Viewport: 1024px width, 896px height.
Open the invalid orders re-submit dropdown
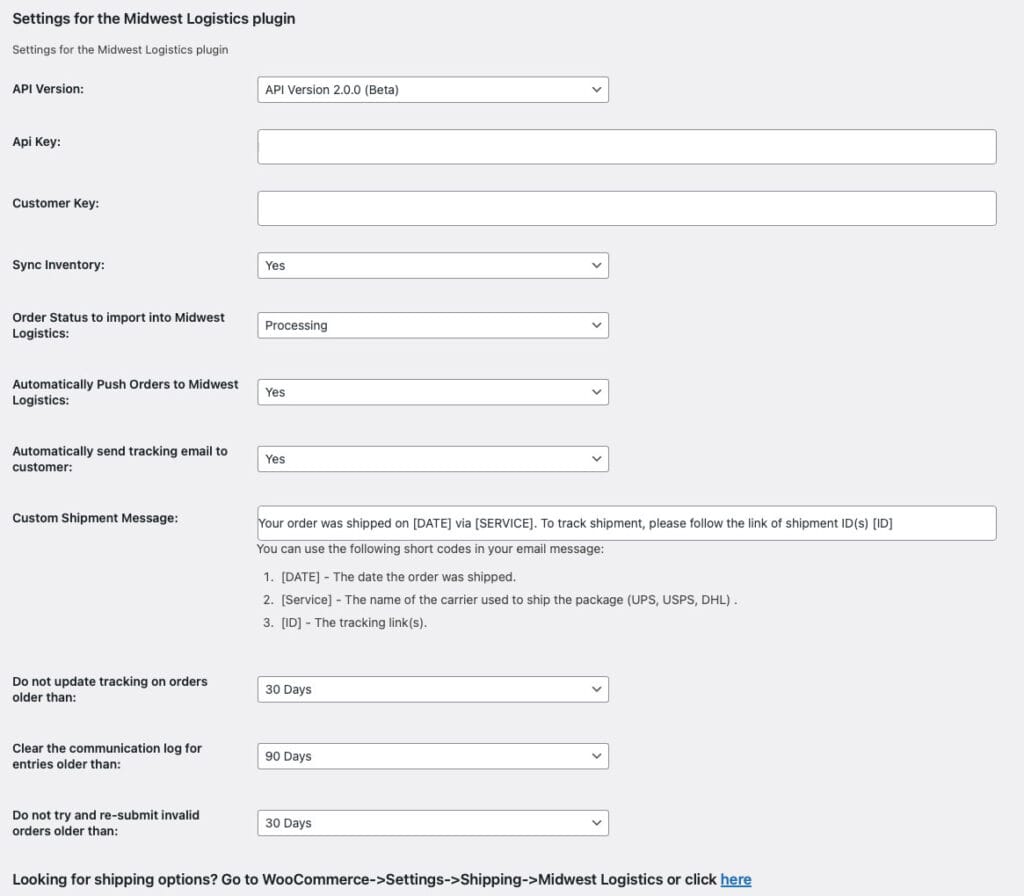pos(432,823)
